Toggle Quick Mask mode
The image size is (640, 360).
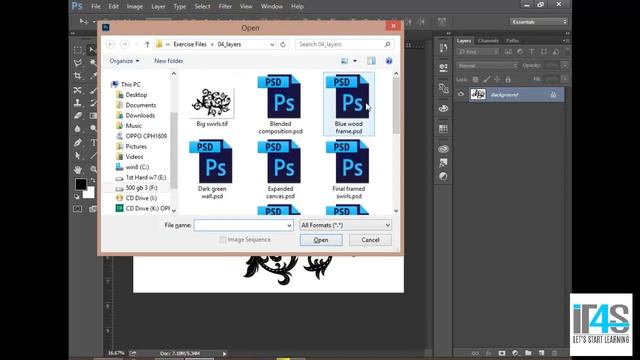(x=78, y=209)
